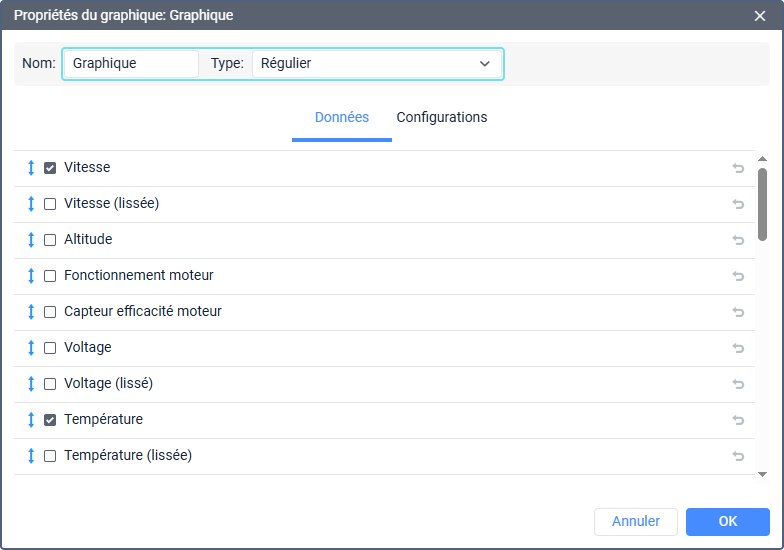
Task: Disable the Température checkbox
Action: (x=50, y=420)
